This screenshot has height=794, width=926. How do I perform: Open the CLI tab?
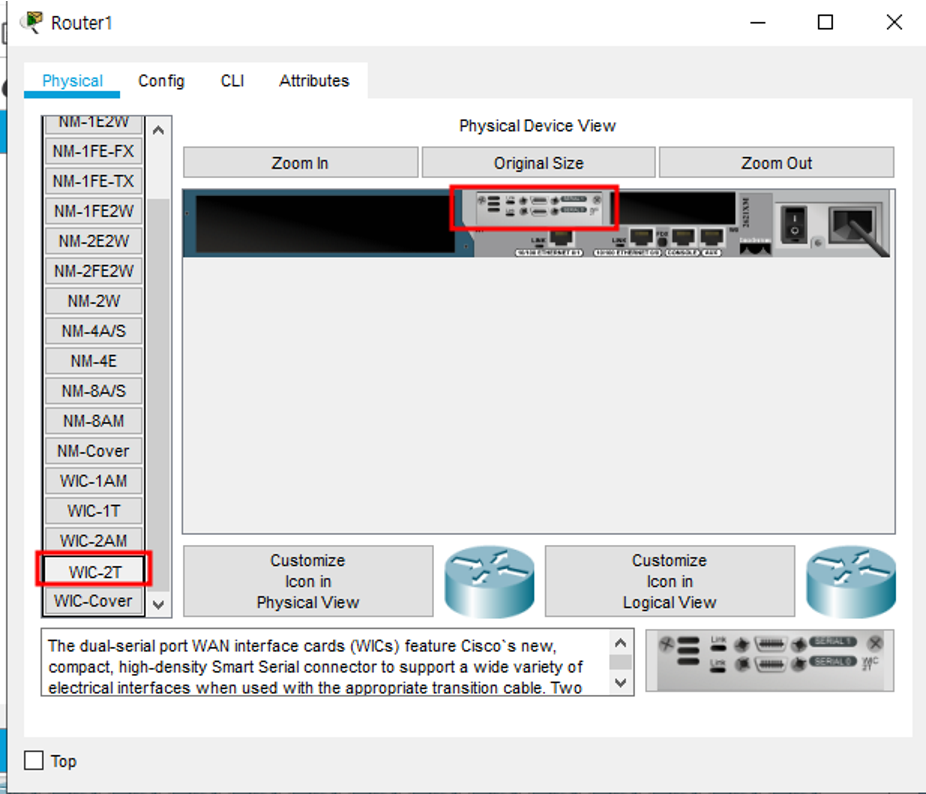232,81
